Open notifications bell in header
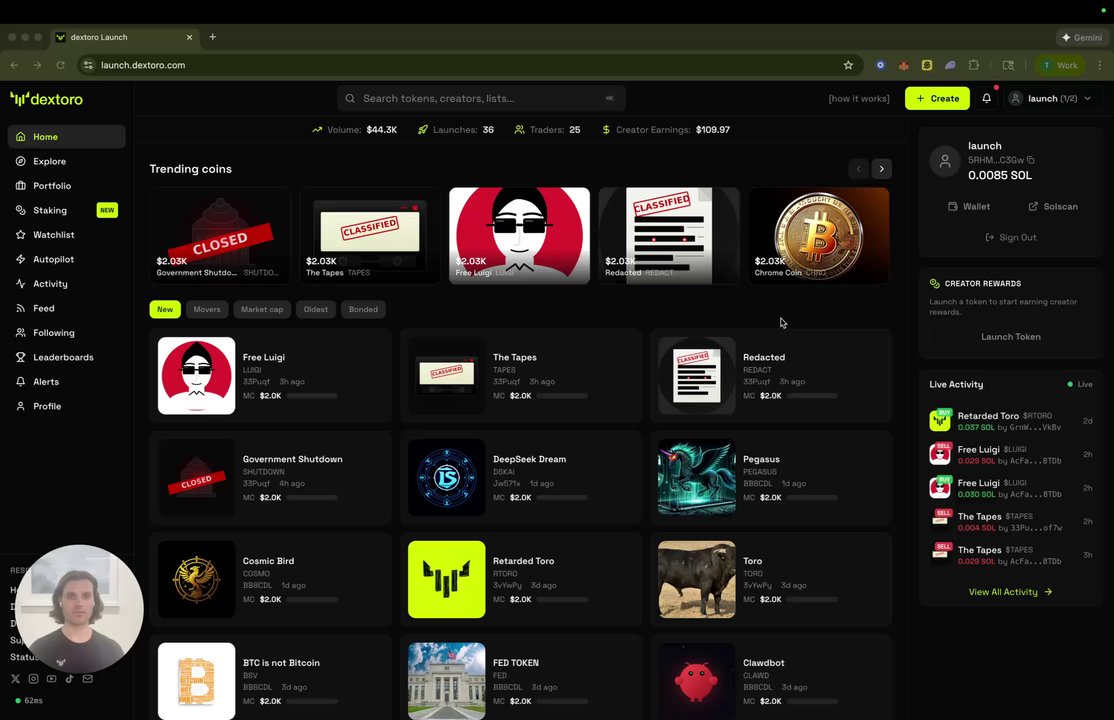Image resolution: width=1114 pixels, height=720 pixels. [986, 98]
